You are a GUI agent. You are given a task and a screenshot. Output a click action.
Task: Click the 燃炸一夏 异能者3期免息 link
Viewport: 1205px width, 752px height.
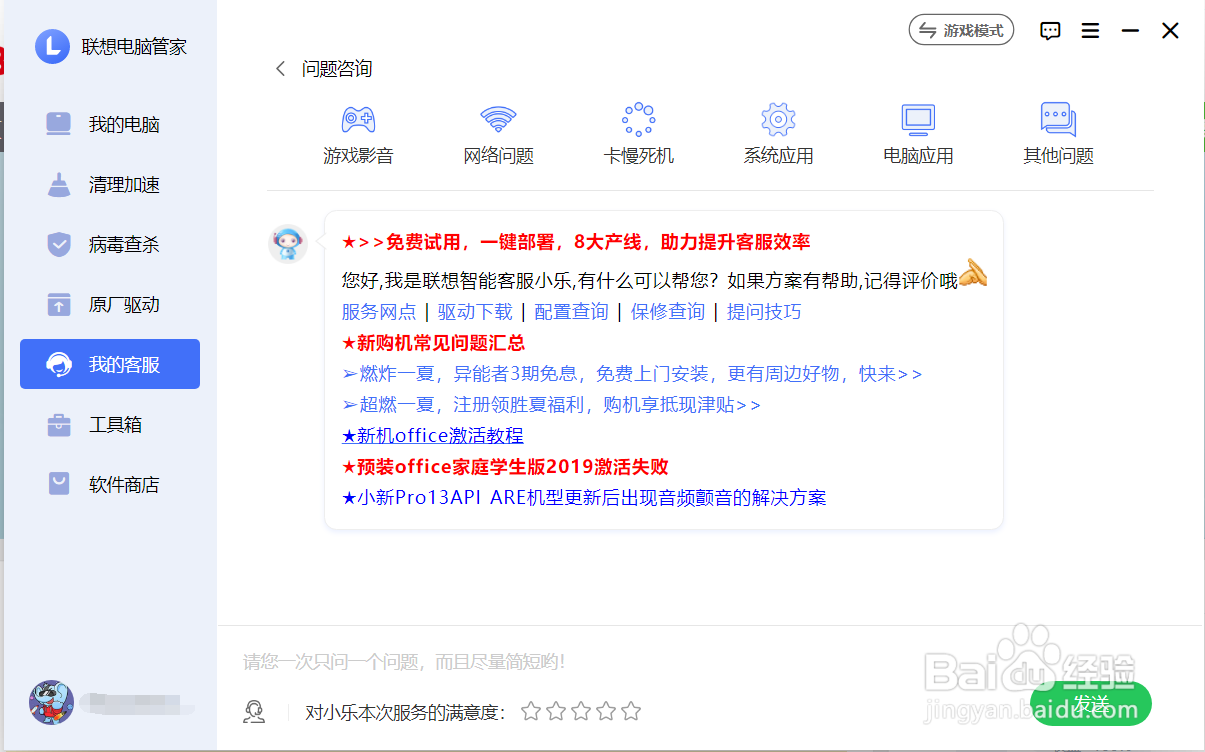pyautogui.click(x=632, y=374)
